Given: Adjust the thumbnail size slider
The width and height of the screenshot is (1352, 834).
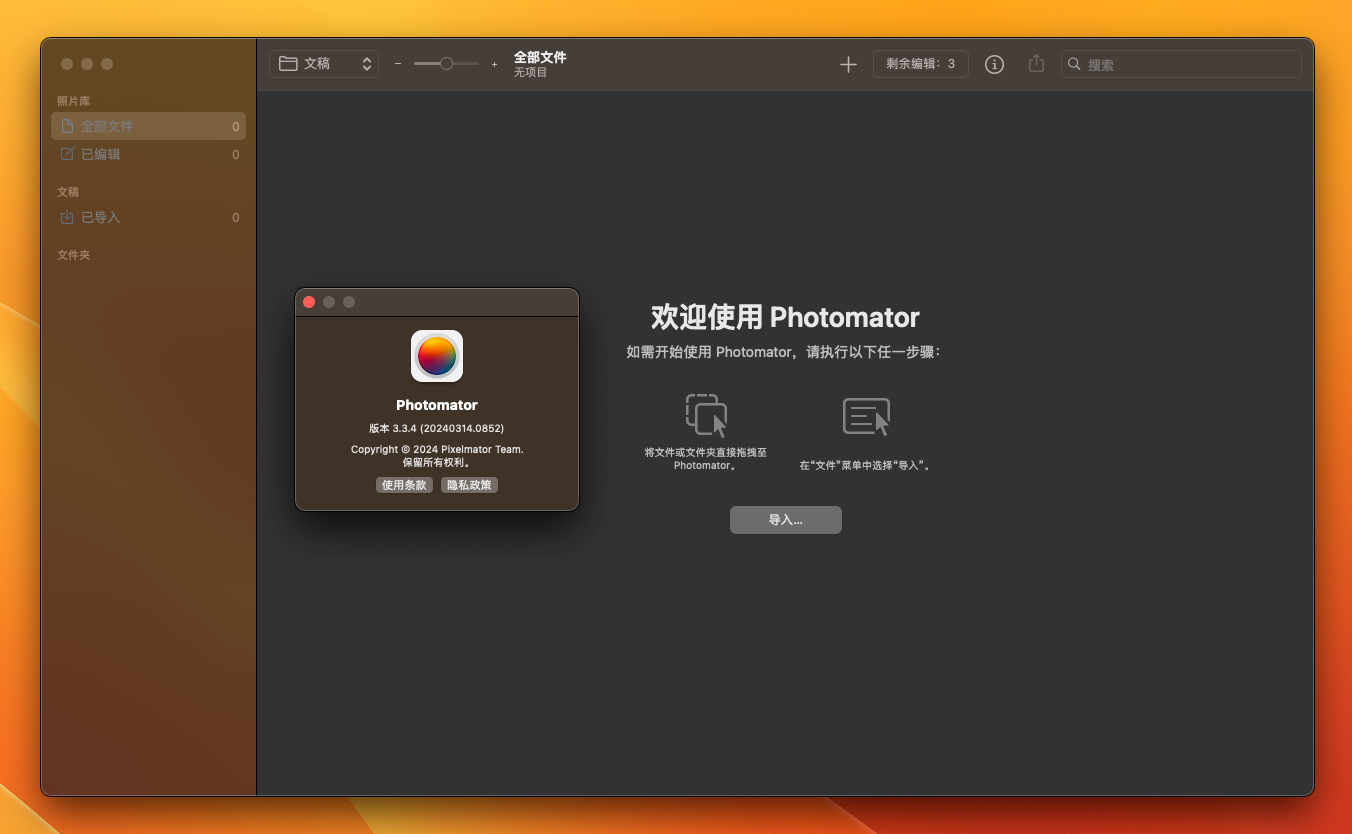Looking at the screenshot, I should 446,64.
